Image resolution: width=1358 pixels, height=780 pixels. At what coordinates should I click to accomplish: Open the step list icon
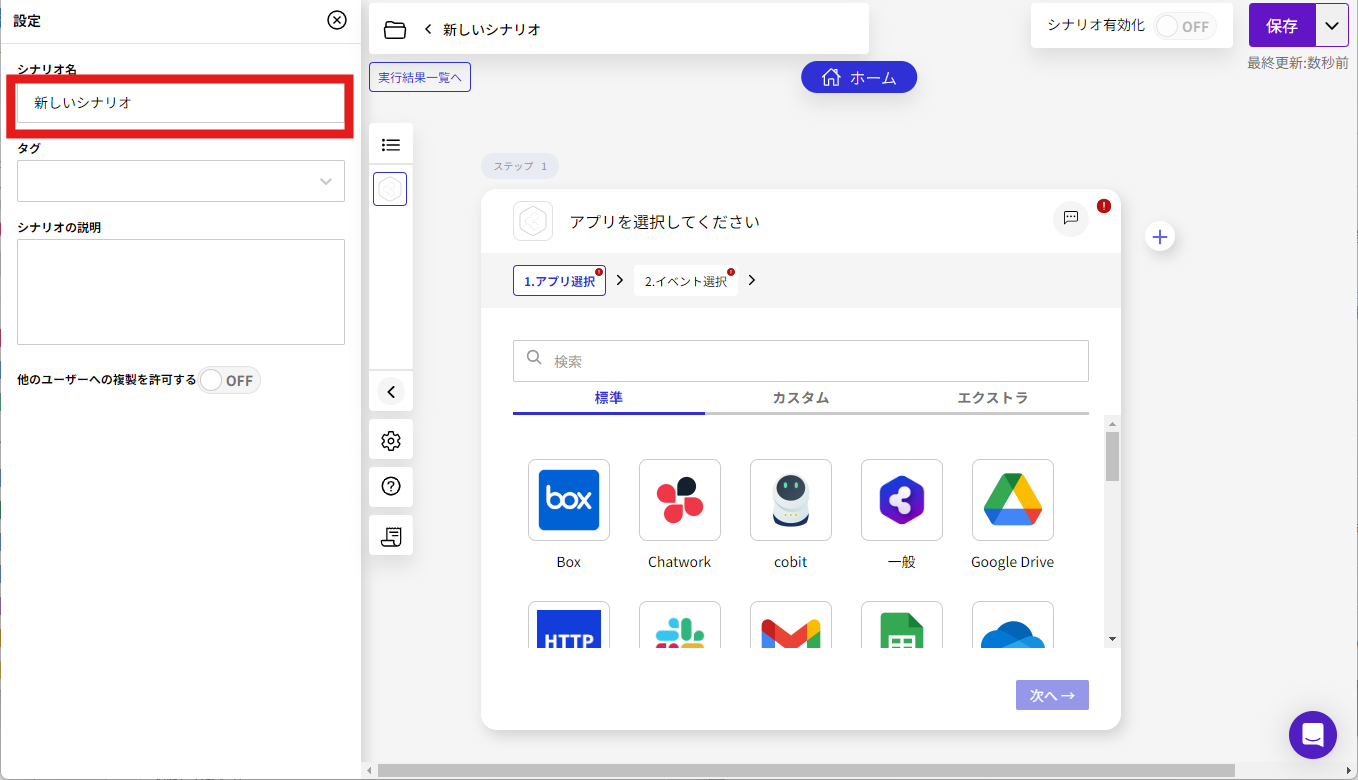[391, 145]
